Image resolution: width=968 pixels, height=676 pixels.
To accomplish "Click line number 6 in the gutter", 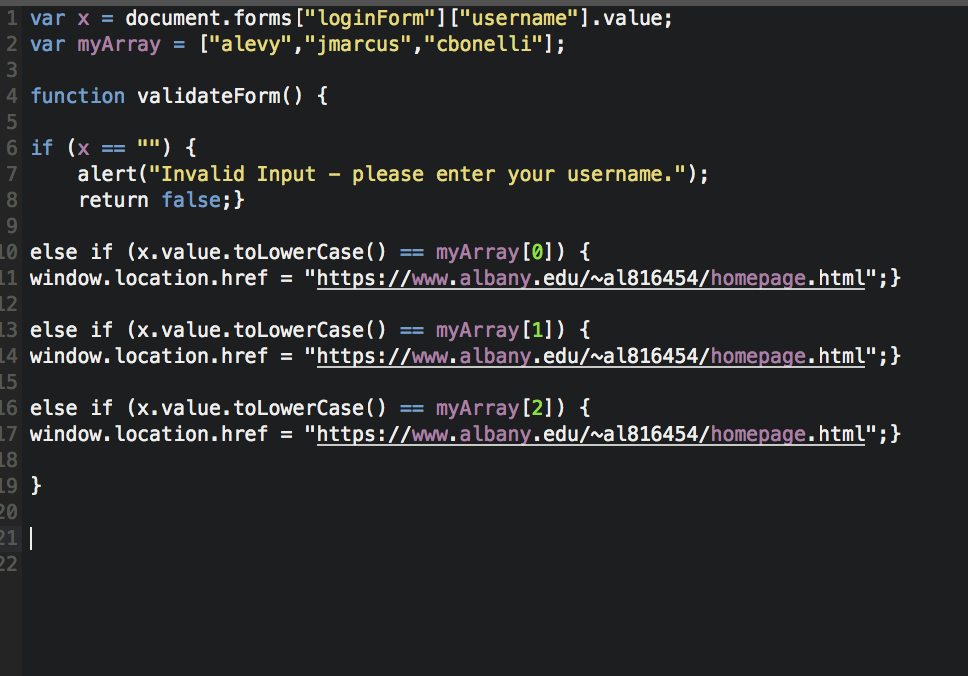I will (10, 147).
